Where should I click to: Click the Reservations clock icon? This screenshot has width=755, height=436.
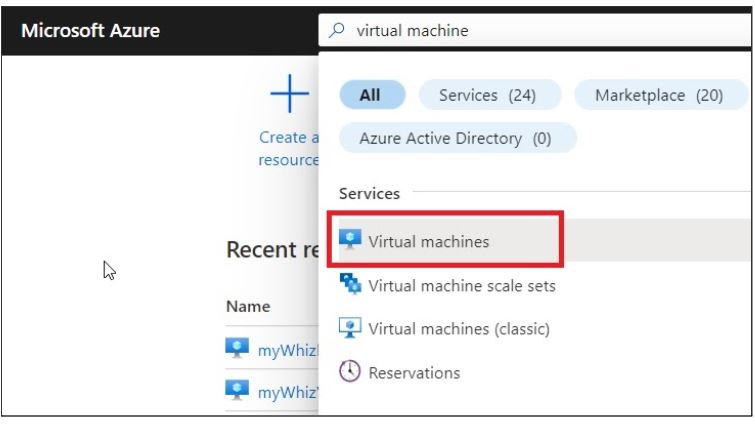350,371
